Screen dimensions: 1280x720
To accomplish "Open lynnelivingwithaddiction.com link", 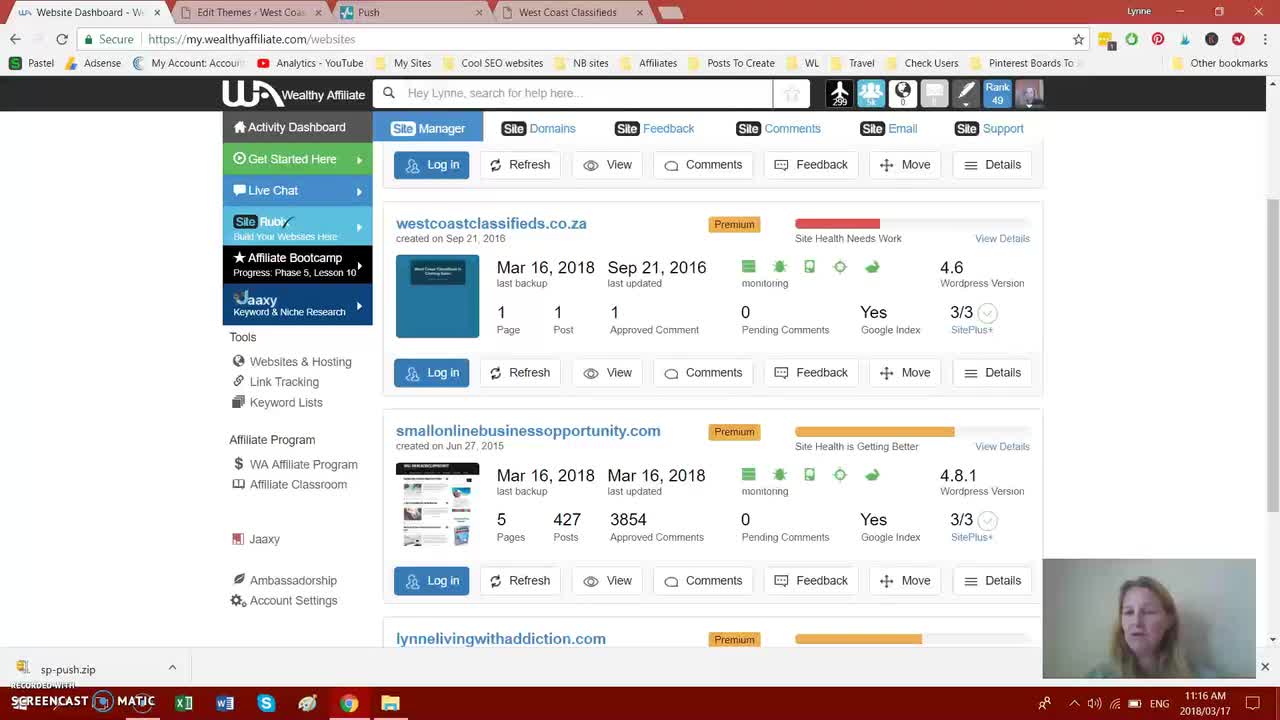I will [x=501, y=638].
